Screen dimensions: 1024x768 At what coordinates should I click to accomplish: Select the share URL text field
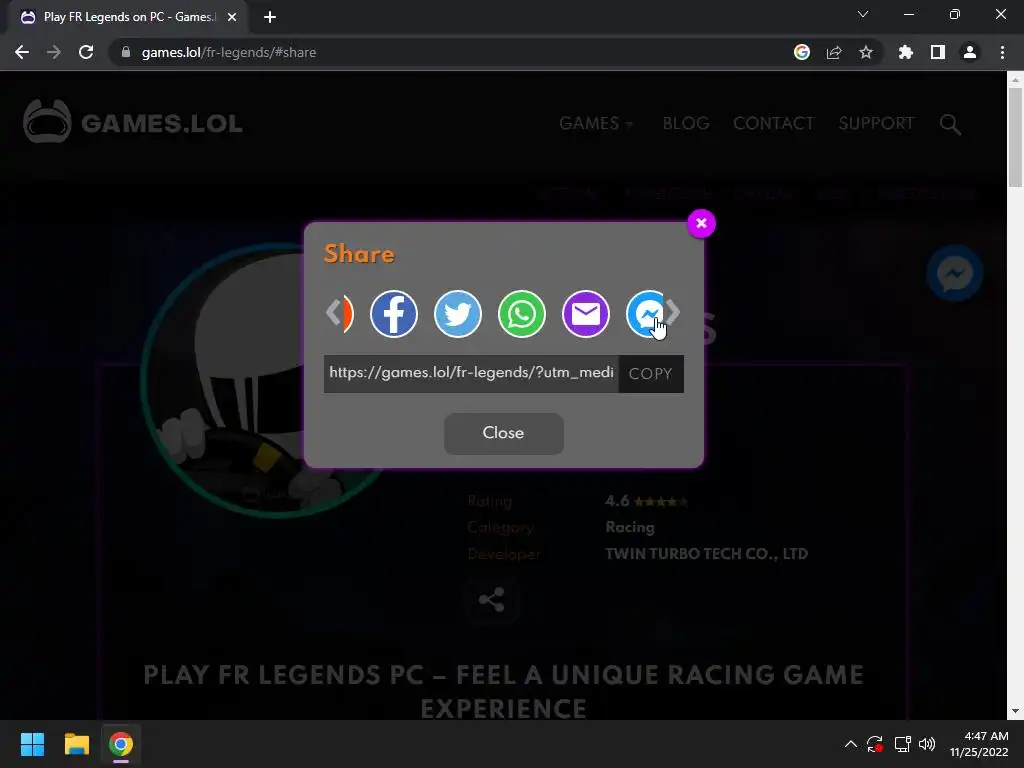tap(471, 374)
